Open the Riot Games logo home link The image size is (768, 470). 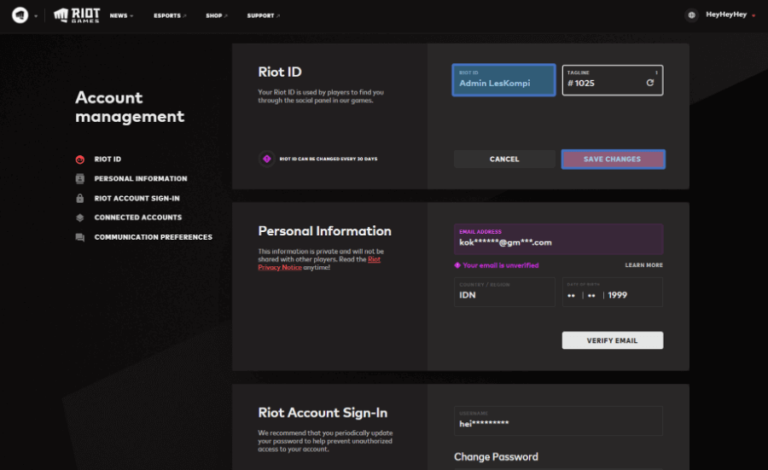pos(76,15)
